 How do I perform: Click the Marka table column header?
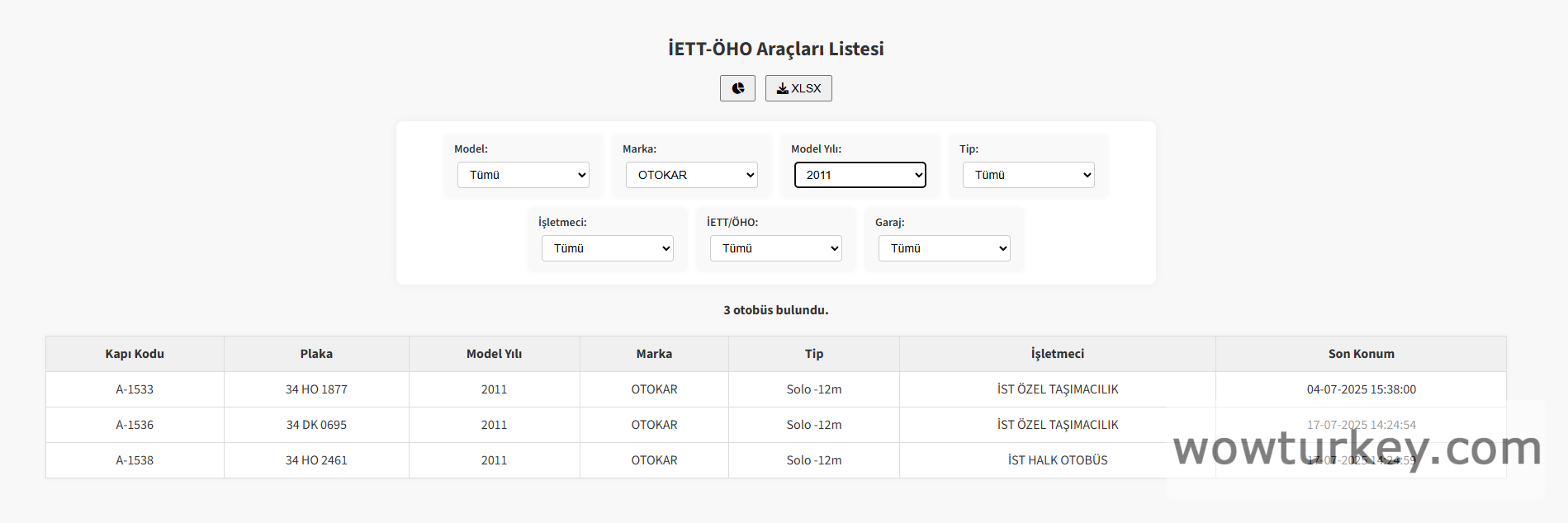654,354
